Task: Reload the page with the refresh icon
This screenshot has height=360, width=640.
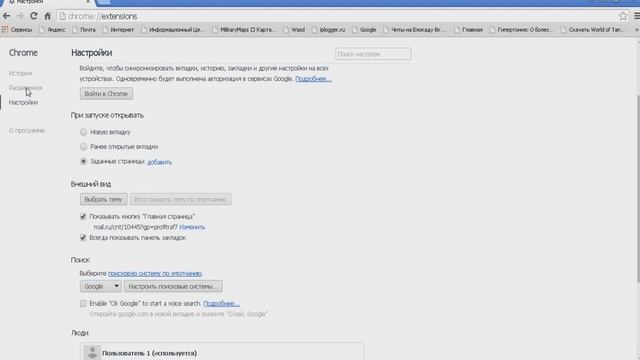Action: [x=34, y=16]
